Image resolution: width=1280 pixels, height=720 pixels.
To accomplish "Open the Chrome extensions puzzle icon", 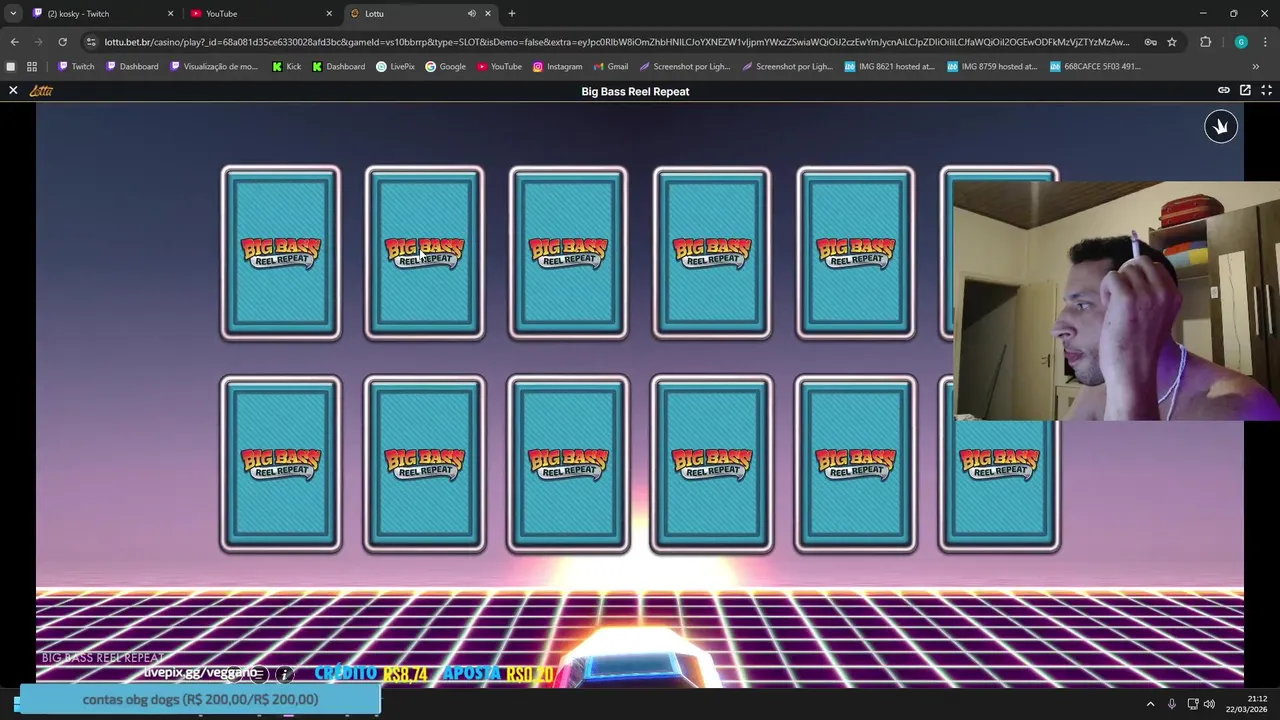I will [x=1205, y=42].
